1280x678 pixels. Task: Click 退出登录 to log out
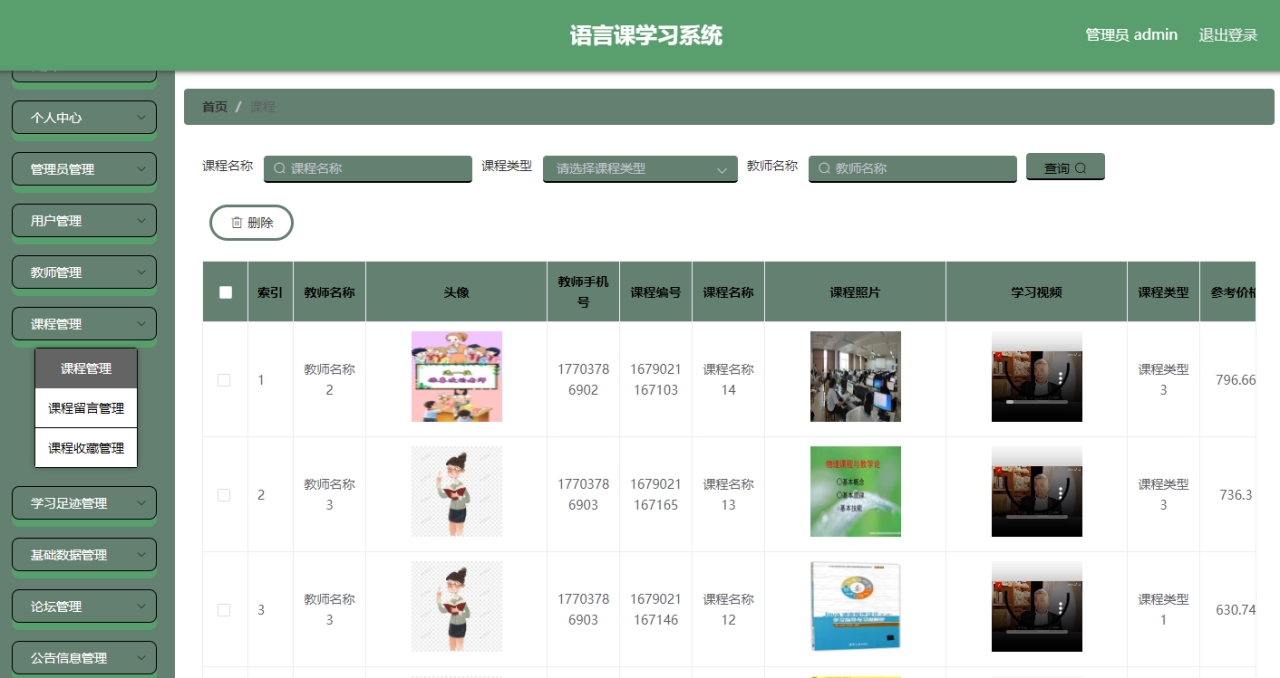tap(1228, 35)
